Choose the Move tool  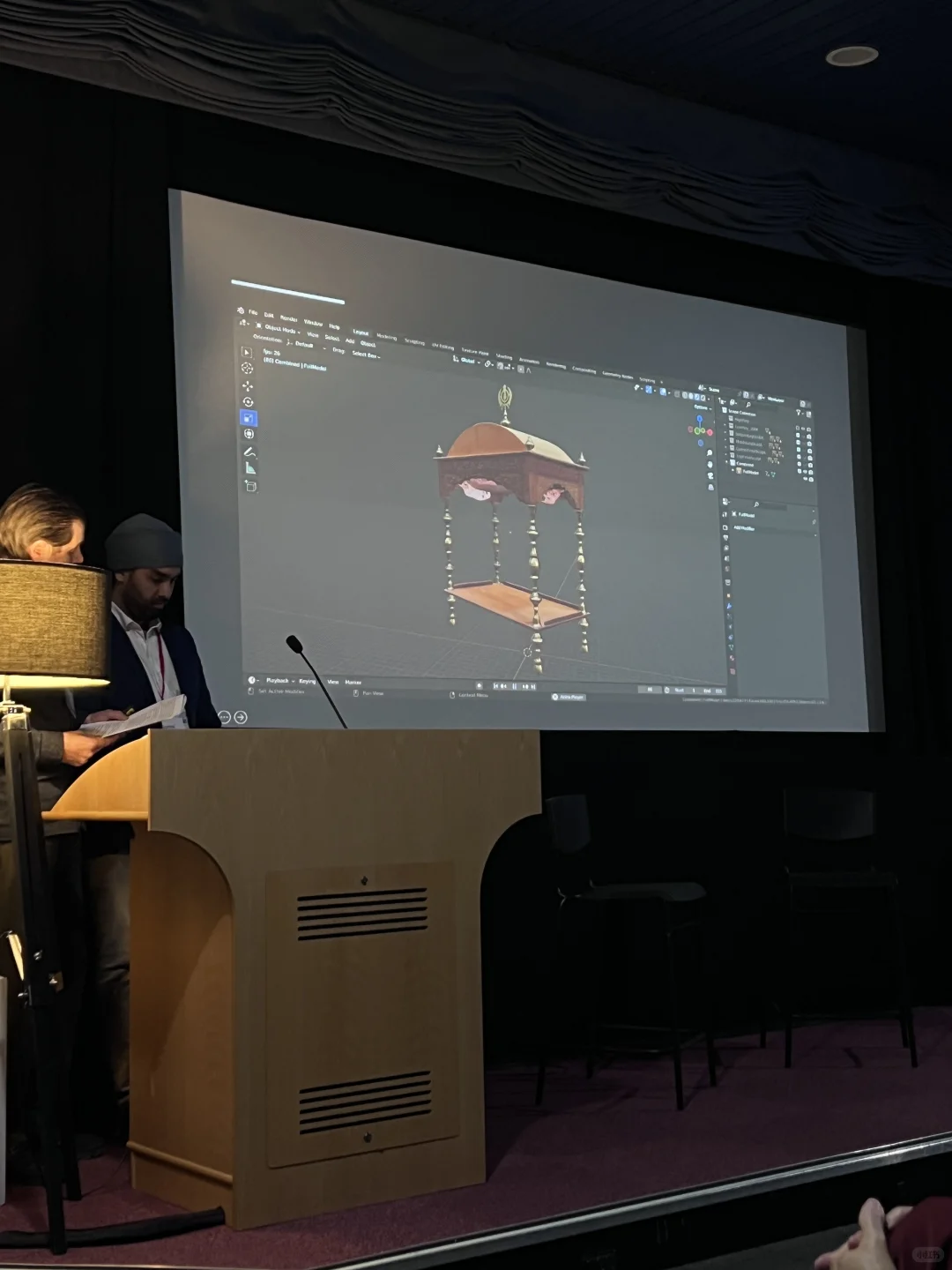[247, 385]
